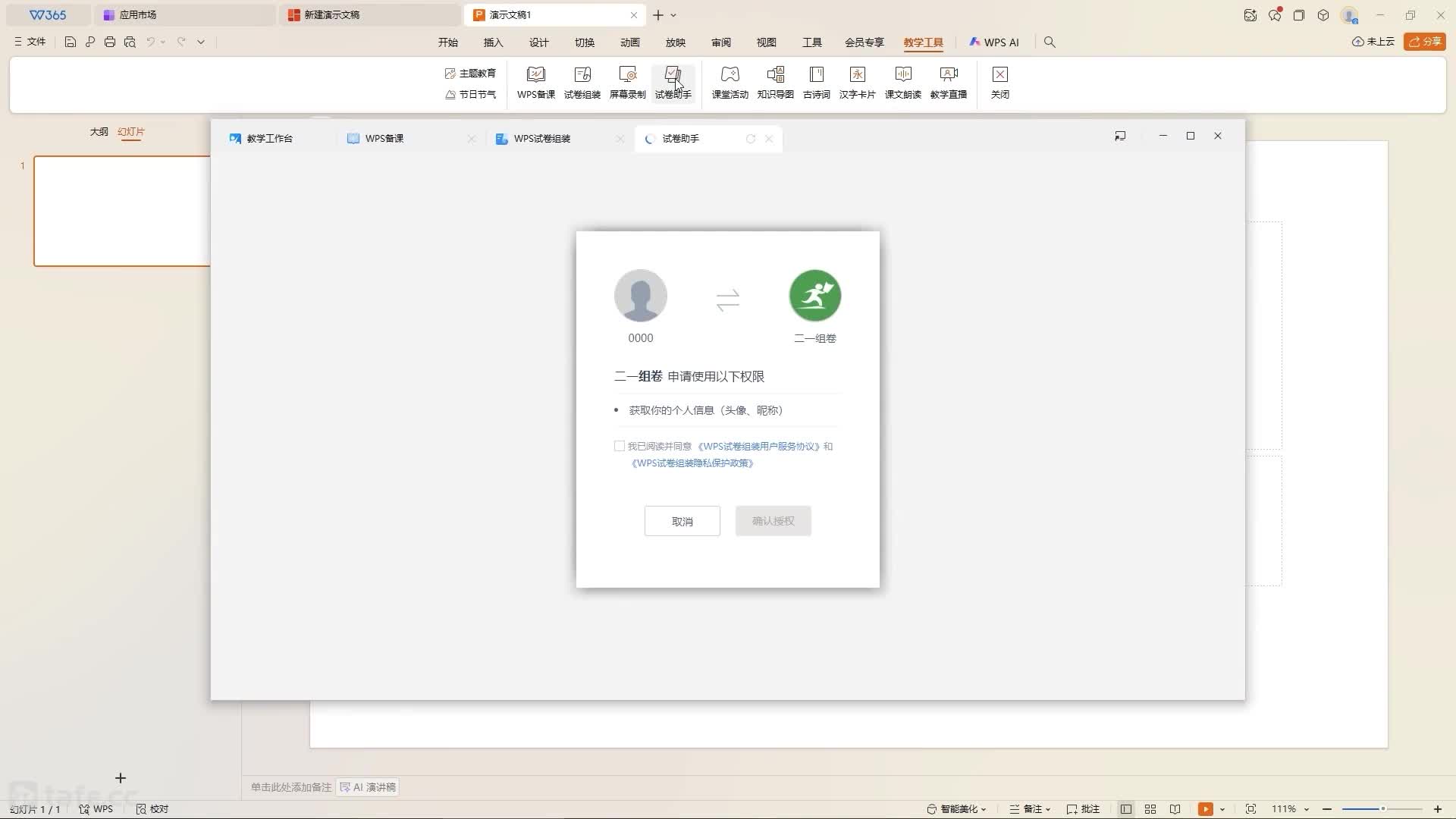
Task: Open the 教学直播 teaching live stream tool
Action: [949, 82]
